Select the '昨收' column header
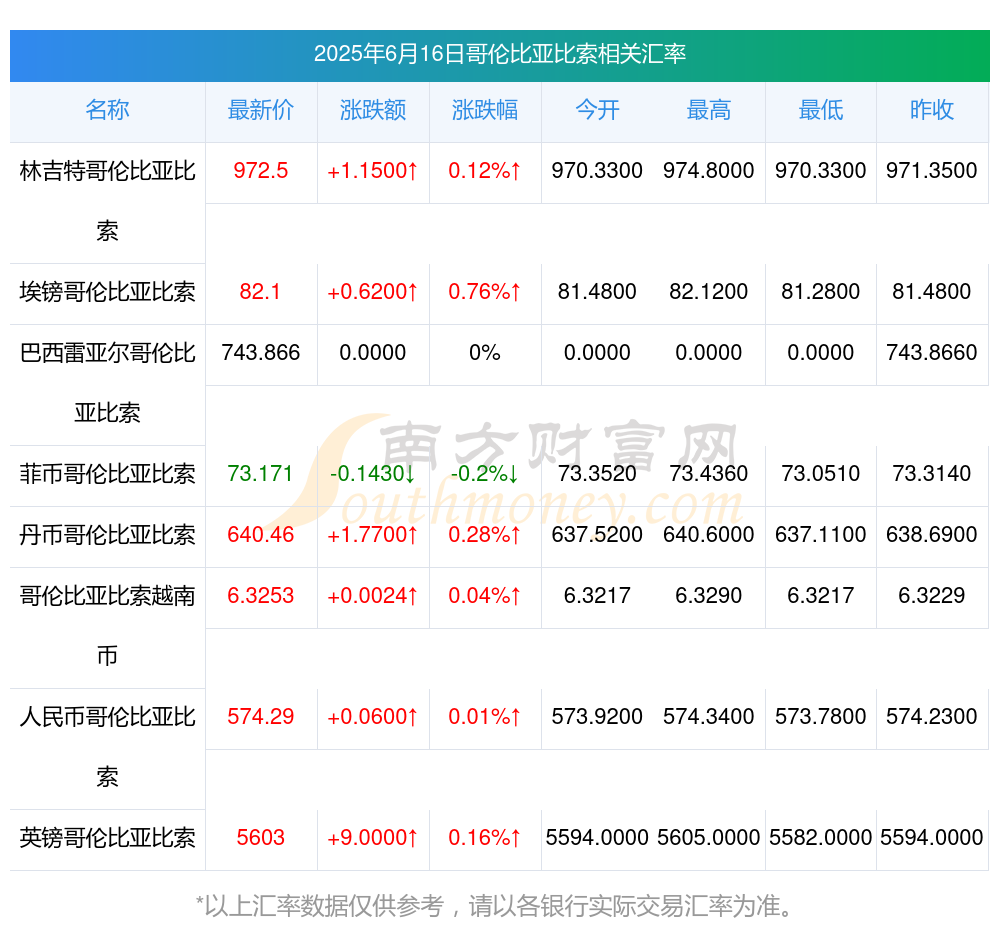 [x=932, y=110]
